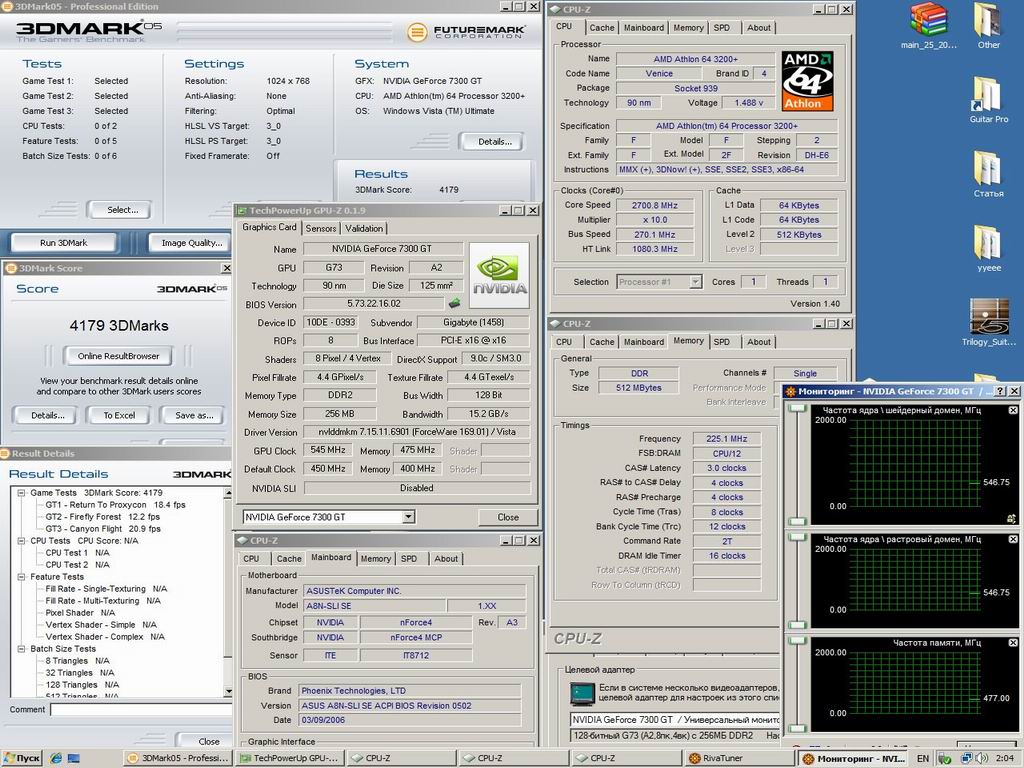Switch to the Sensors tab in GPU-Z
The width and height of the screenshot is (1024, 768).
321,228
